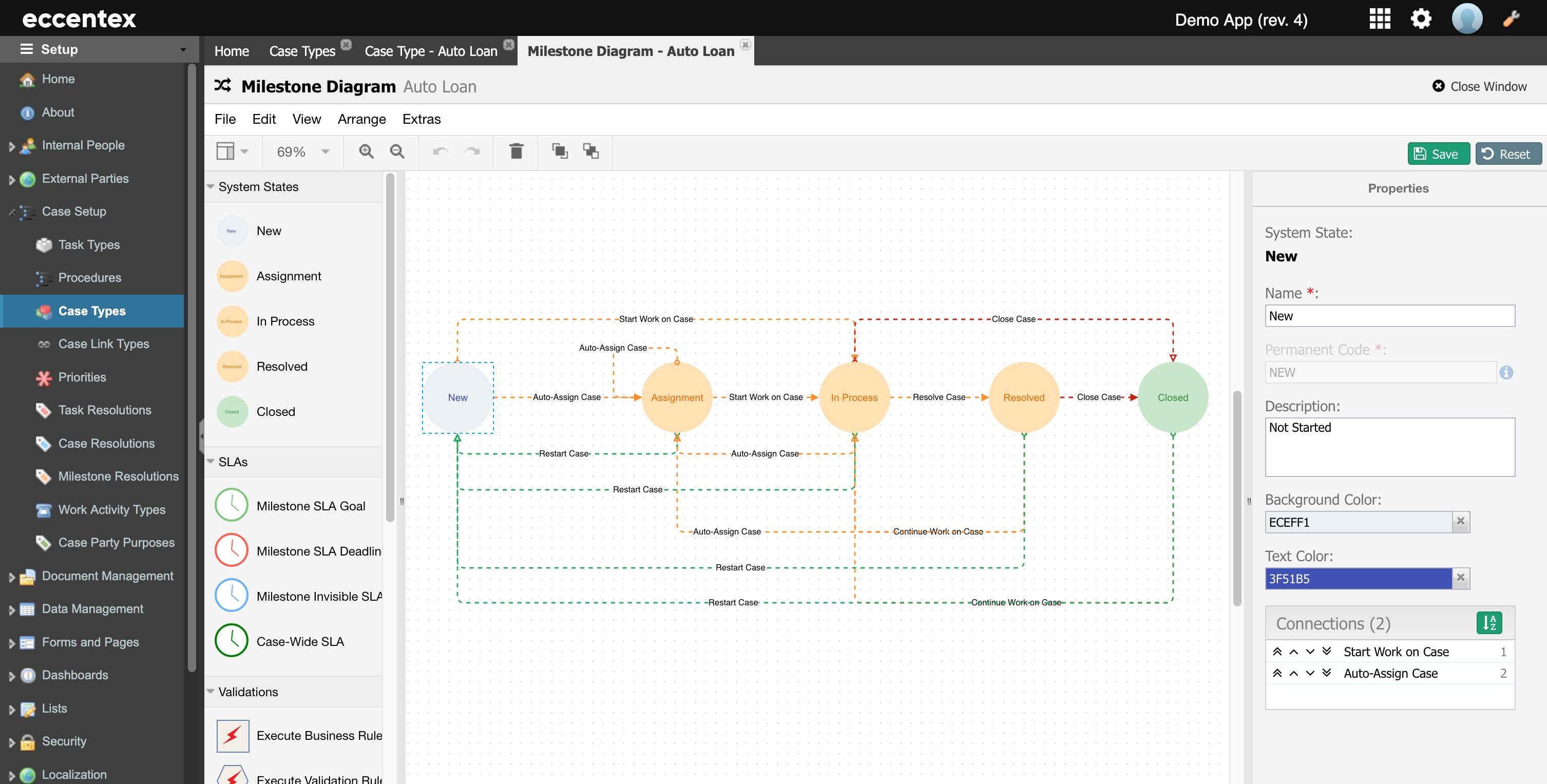Sort connections alphabetically icon
The width and height of the screenshot is (1547, 784).
[x=1489, y=622]
